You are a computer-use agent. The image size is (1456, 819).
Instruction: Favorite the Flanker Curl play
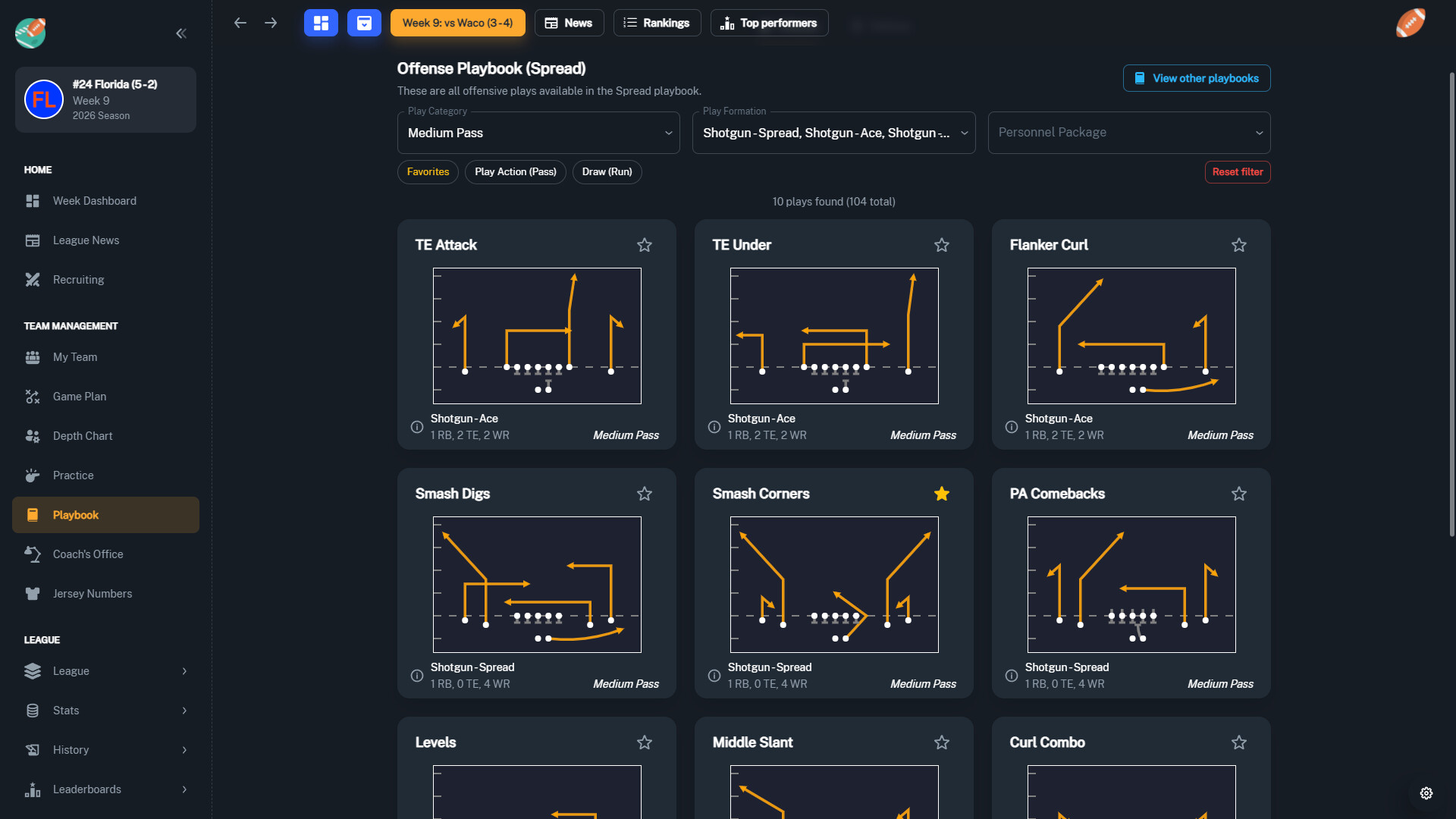coord(1239,245)
